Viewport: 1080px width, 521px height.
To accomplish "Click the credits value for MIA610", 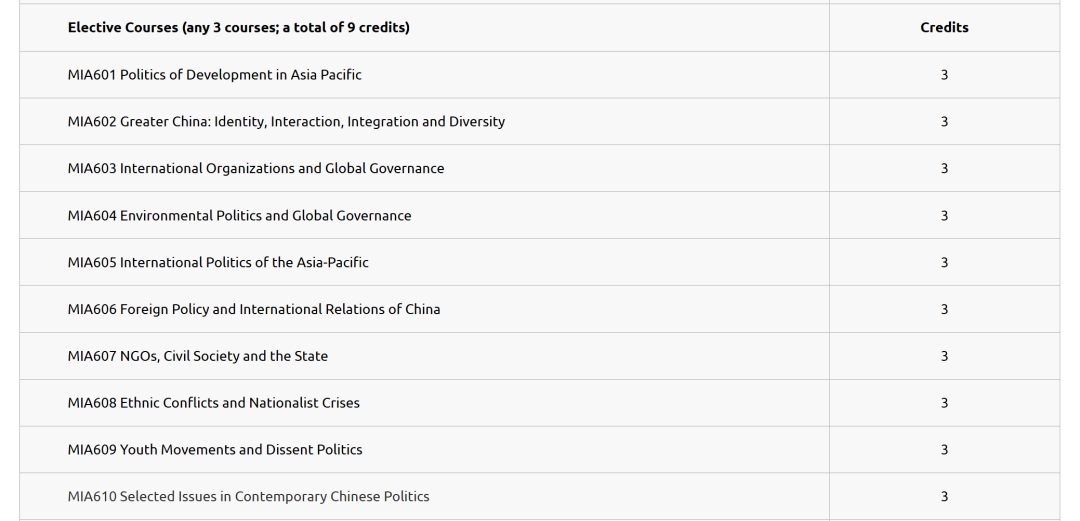I will point(944,497).
